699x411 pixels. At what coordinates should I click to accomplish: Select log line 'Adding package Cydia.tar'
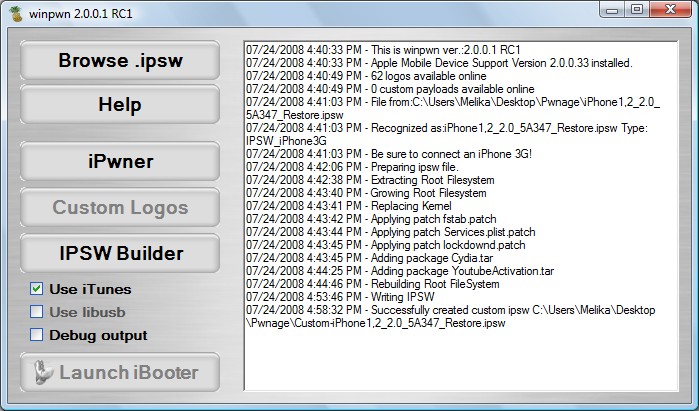pyautogui.click(x=370, y=257)
